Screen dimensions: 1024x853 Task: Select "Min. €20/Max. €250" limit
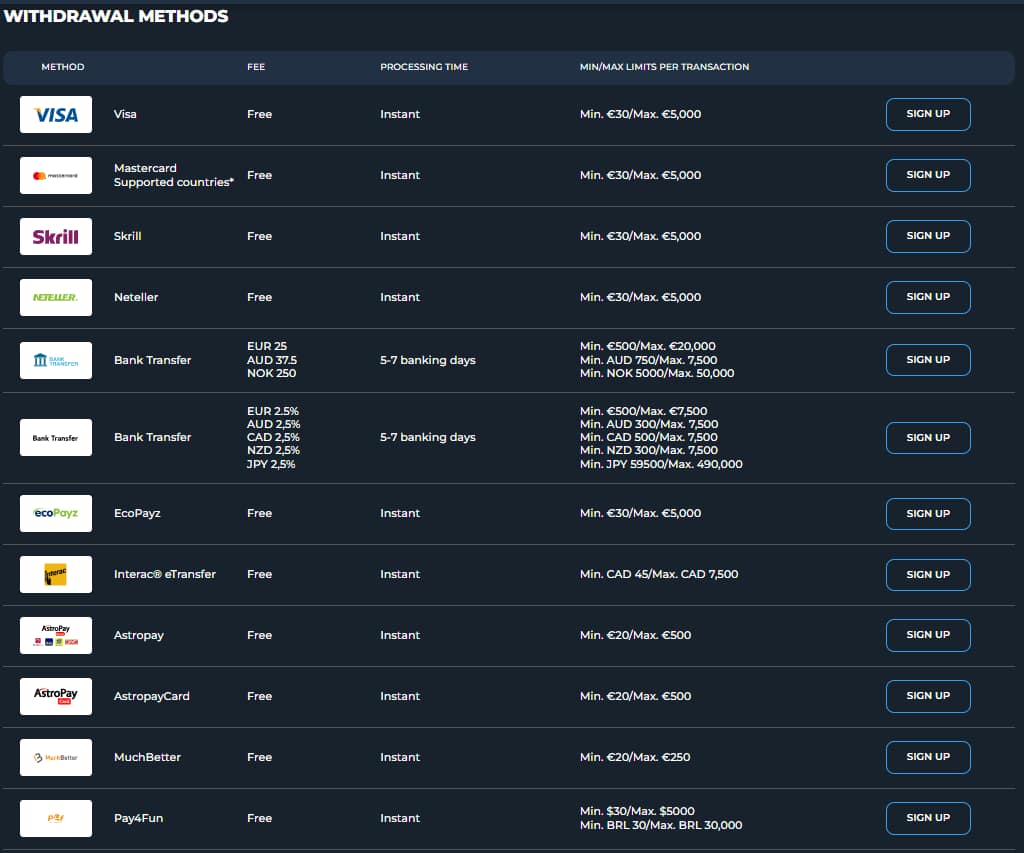pos(635,757)
